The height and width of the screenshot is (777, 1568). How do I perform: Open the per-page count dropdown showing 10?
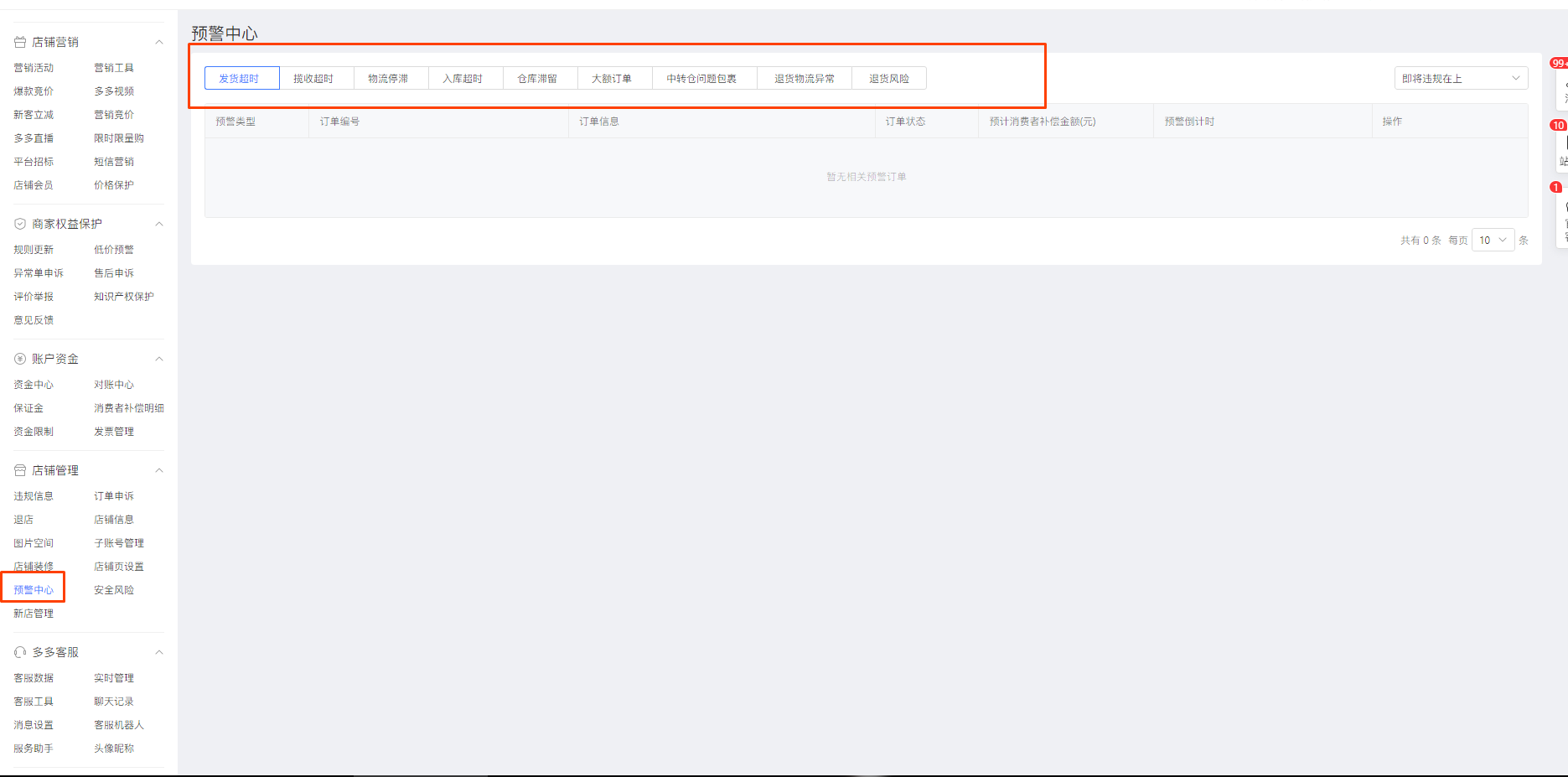click(1493, 241)
